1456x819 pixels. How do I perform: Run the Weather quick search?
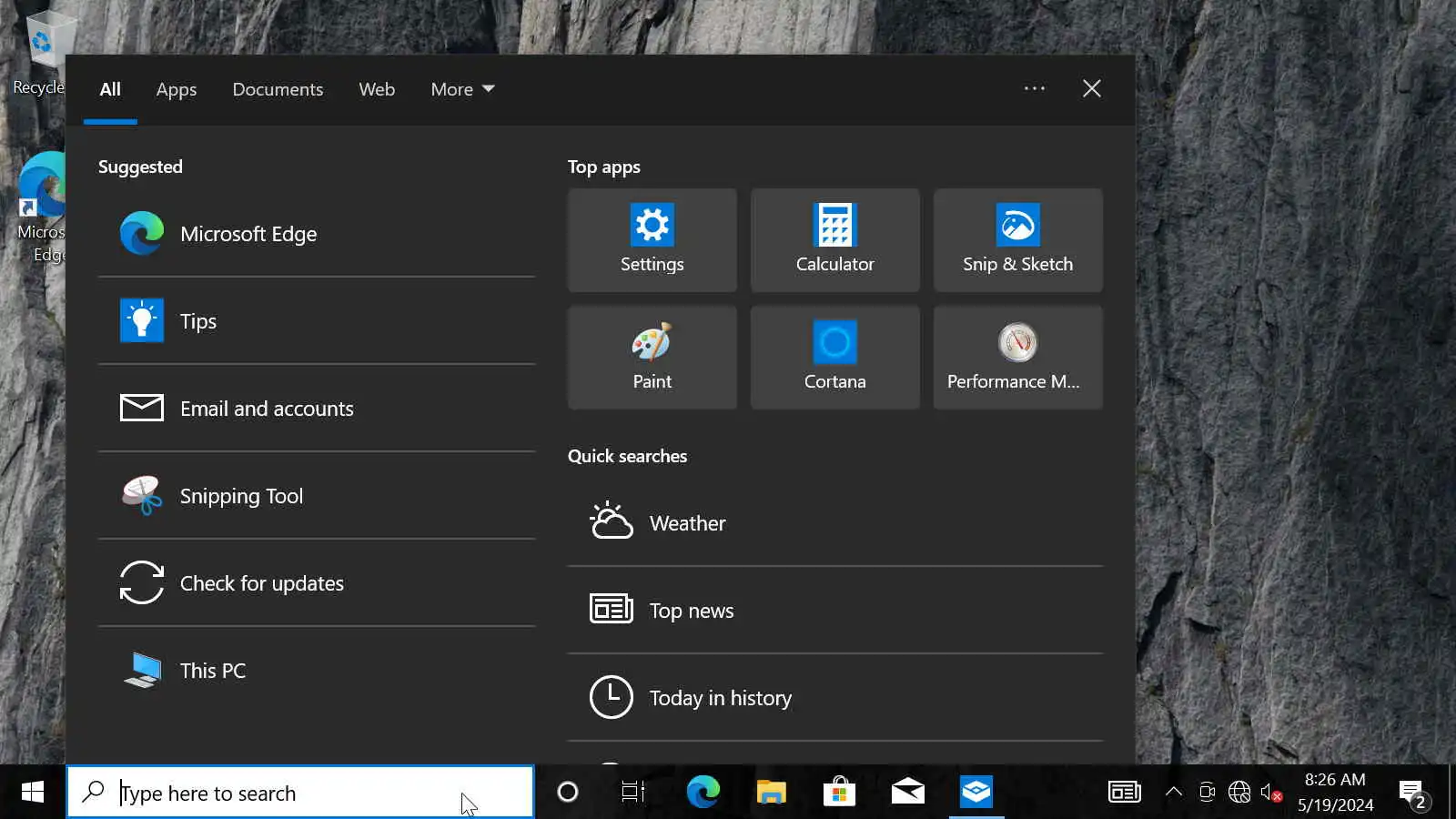tap(835, 523)
